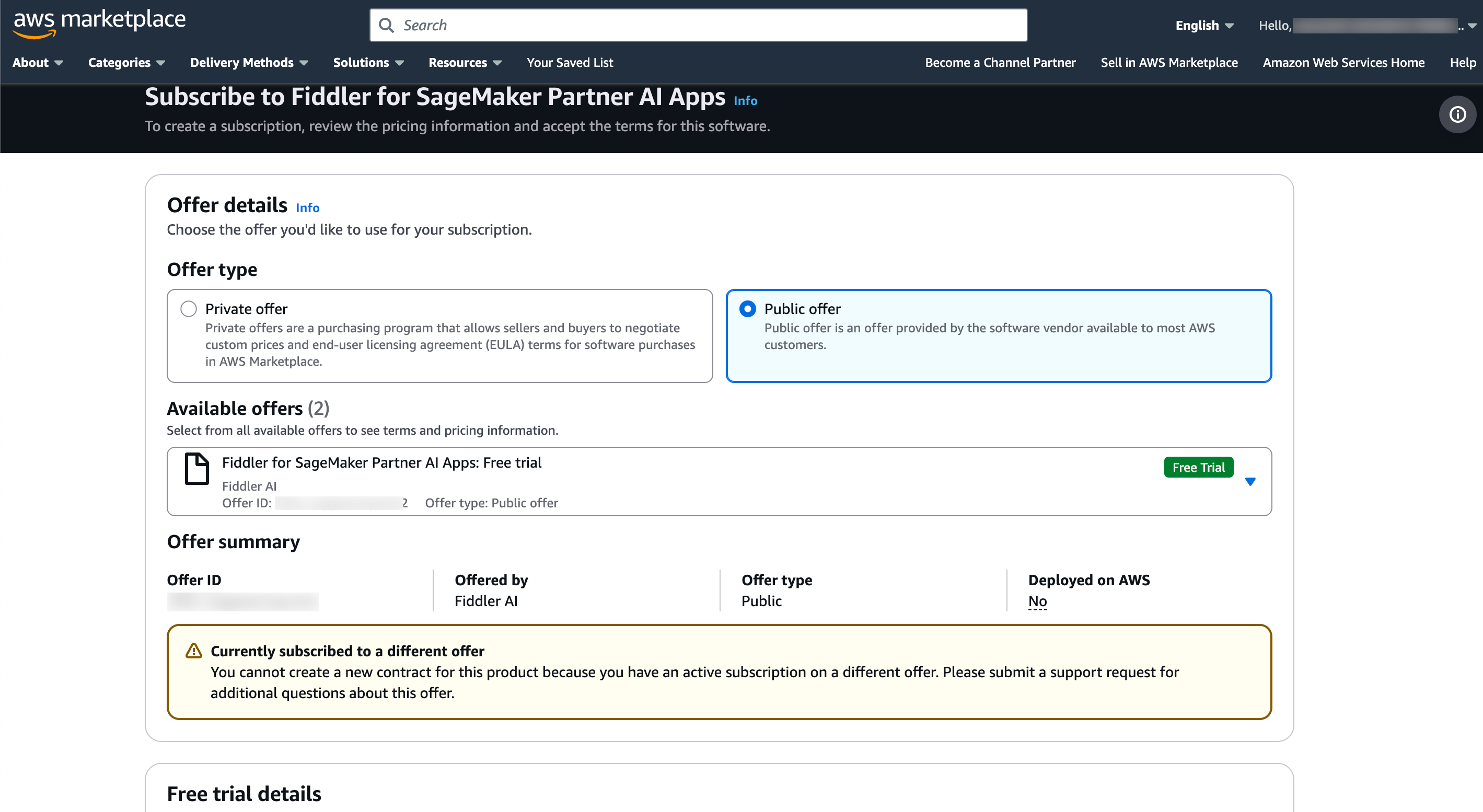Open the info tooltip circle at top right
Viewport: 1483px width, 812px height.
[x=1458, y=114]
